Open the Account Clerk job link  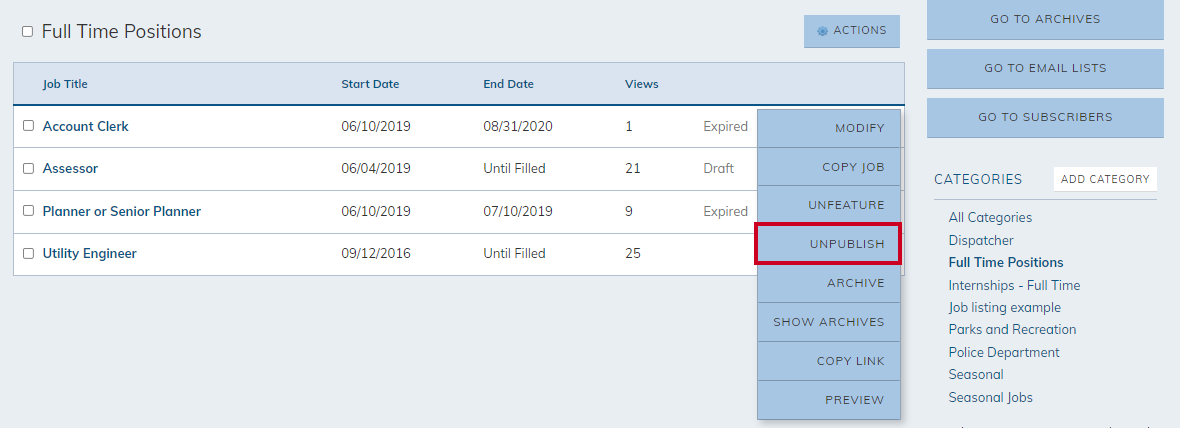(x=86, y=126)
